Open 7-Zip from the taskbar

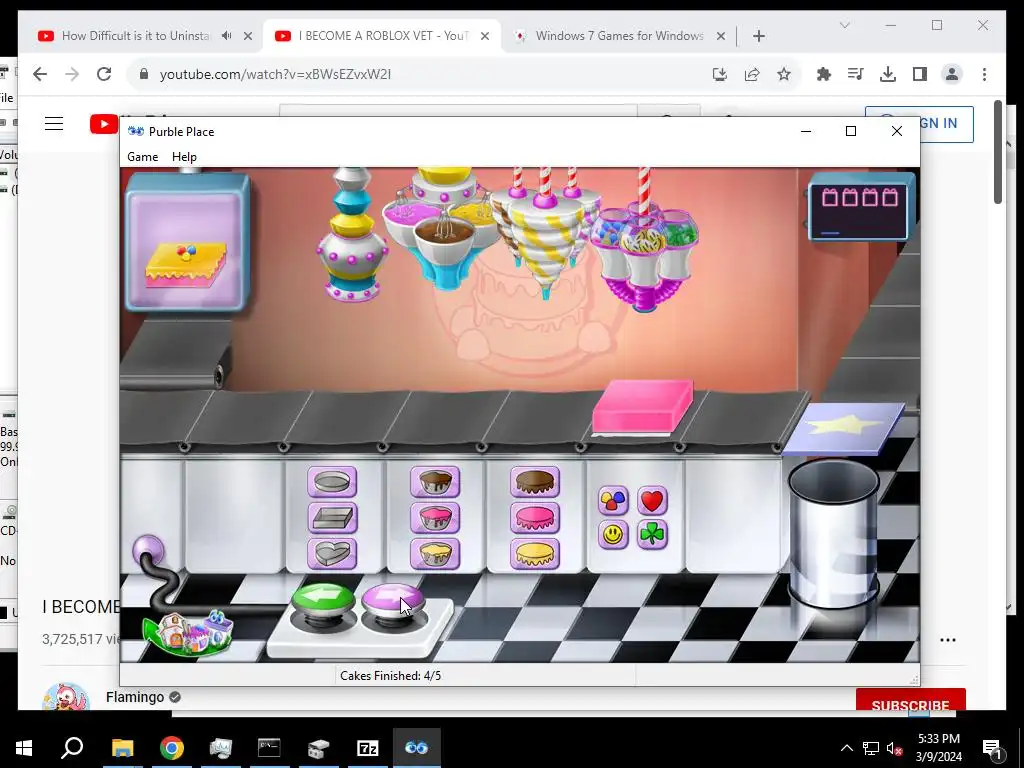click(x=368, y=748)
